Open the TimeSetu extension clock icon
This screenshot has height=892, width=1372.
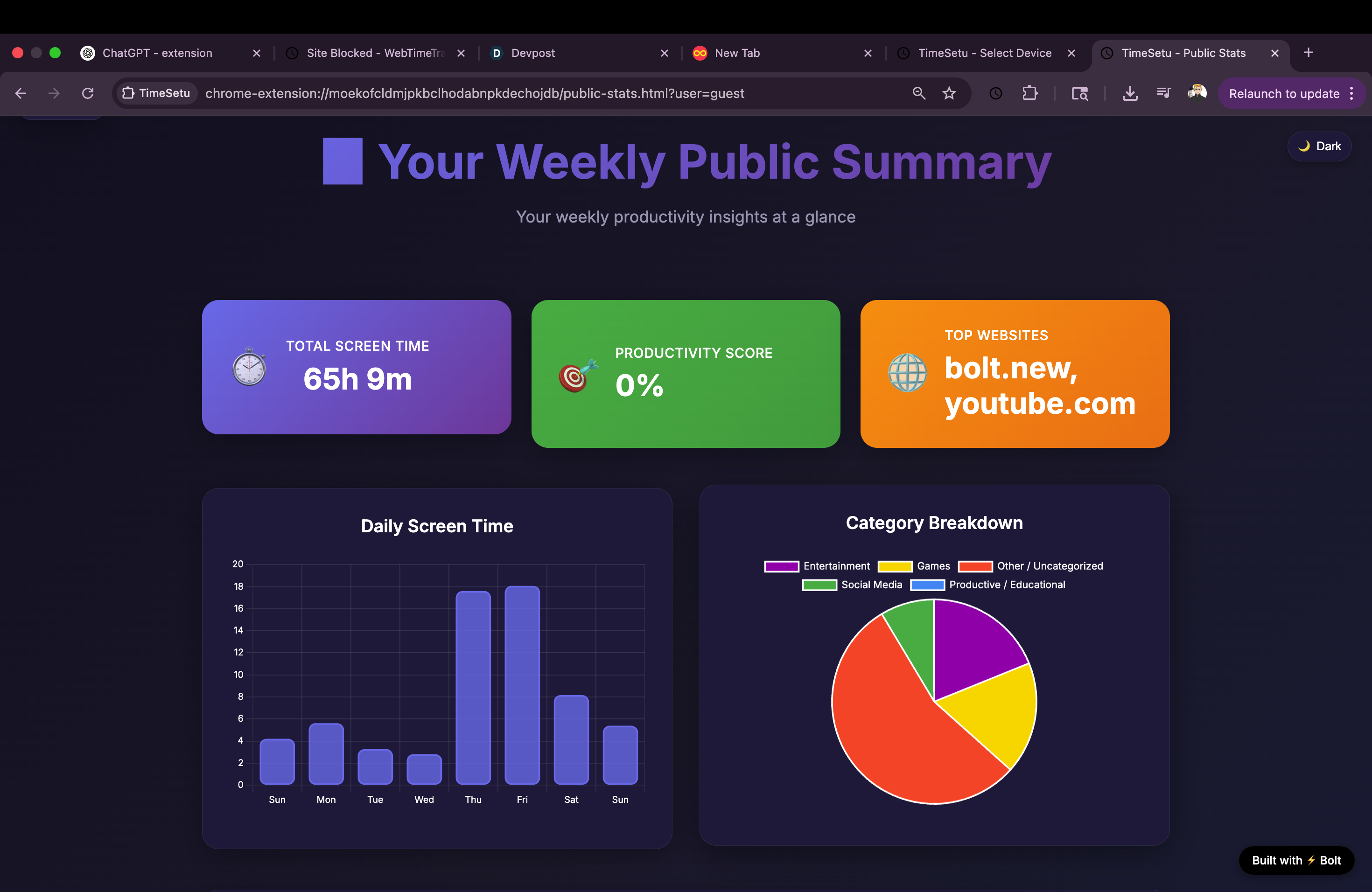(x=995, y=93)
